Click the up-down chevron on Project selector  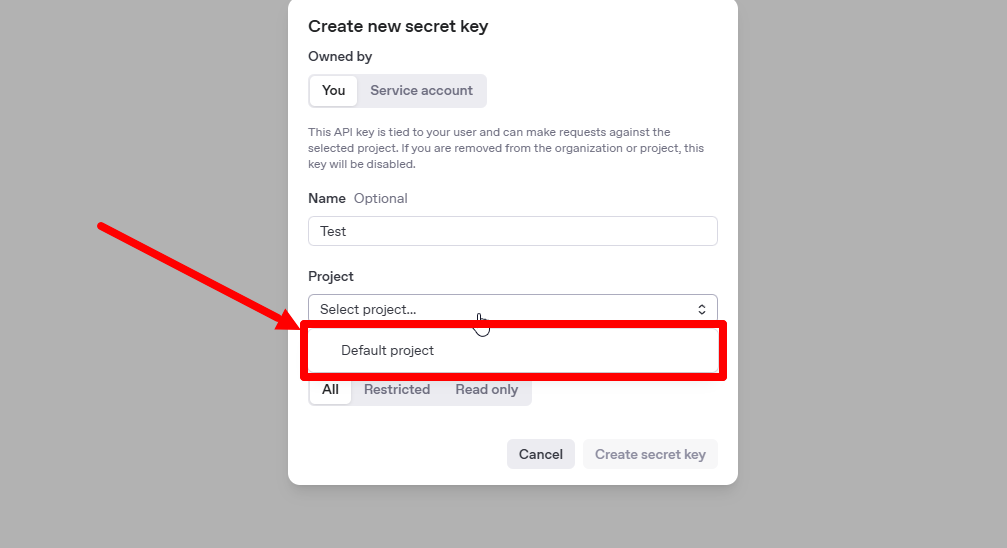tap(702, 309)
